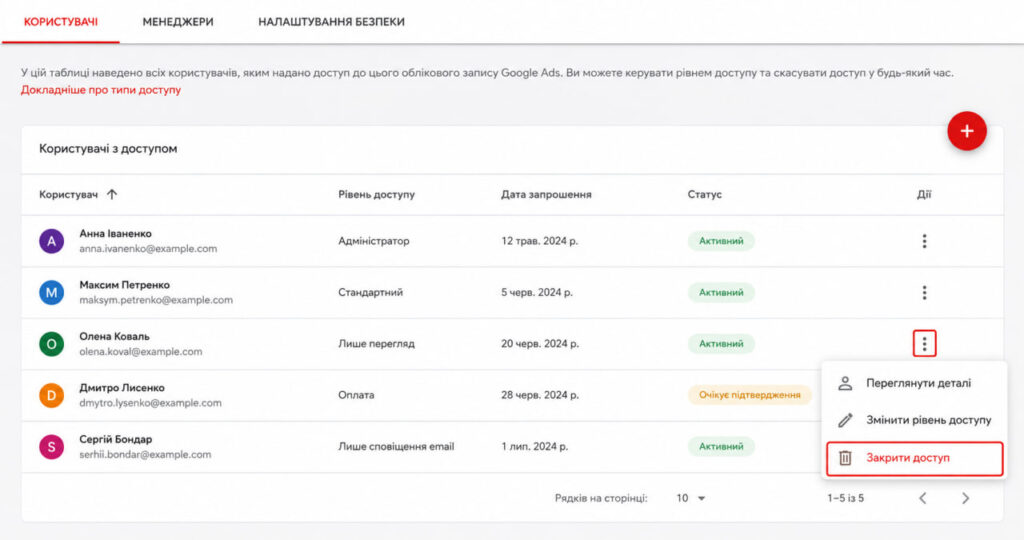This screenshot has height=540, width=1024.
Task: Click Активний status badge of Анна Іваненко
Action: coord(721,241)
